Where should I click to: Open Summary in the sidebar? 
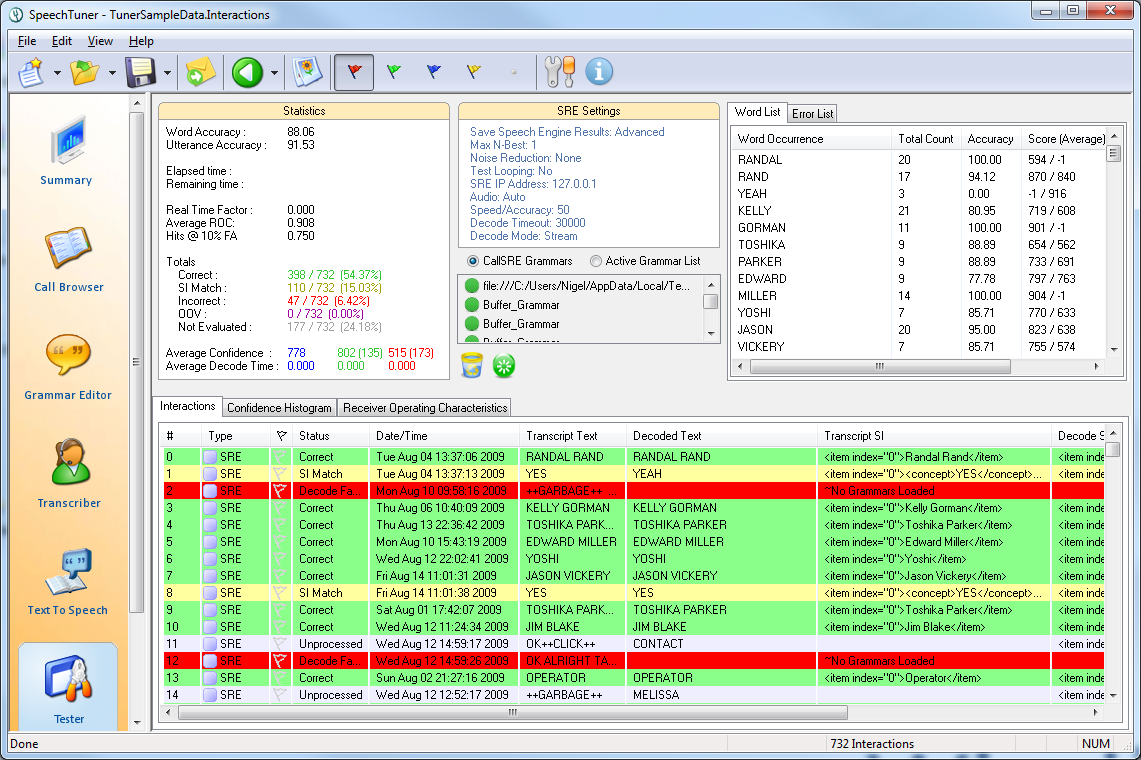(x=66, y=151)
